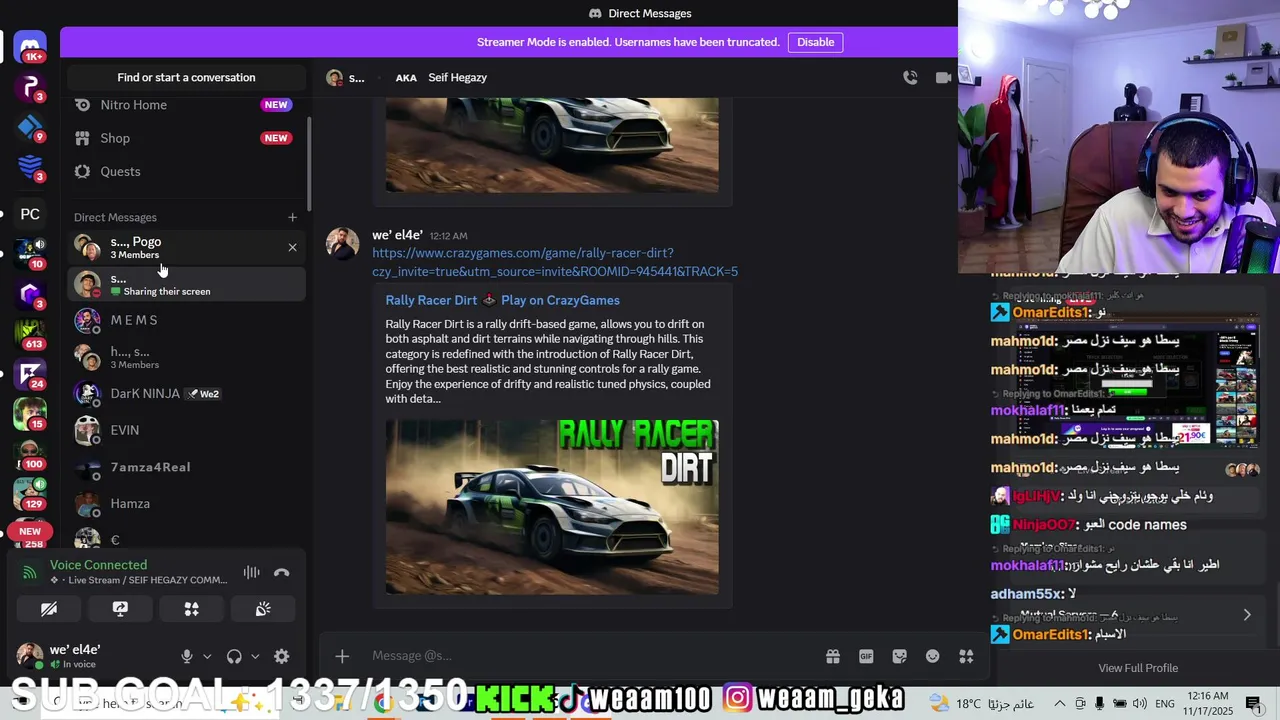Image resolution: width=1280 pixels, height=720 pixels.
Task: Open the server icon with 129 badge
Action: point(30,494)
